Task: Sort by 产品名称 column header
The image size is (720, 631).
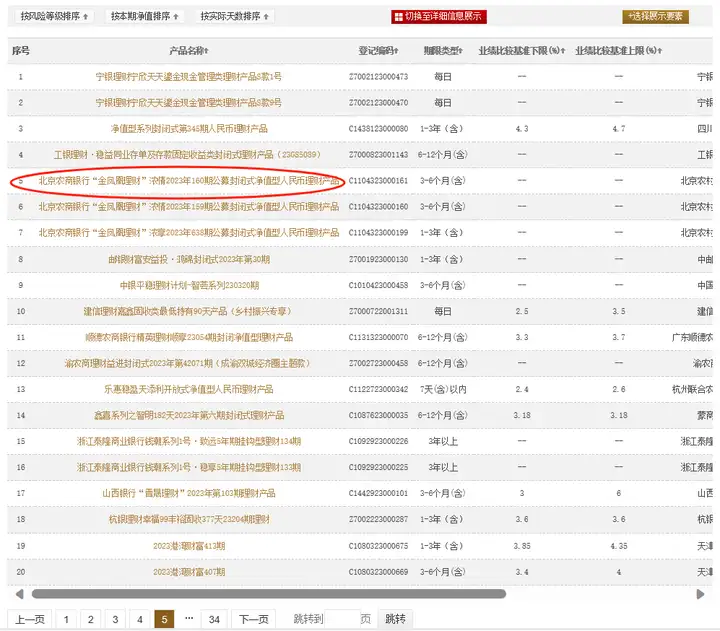Action: 189,51
